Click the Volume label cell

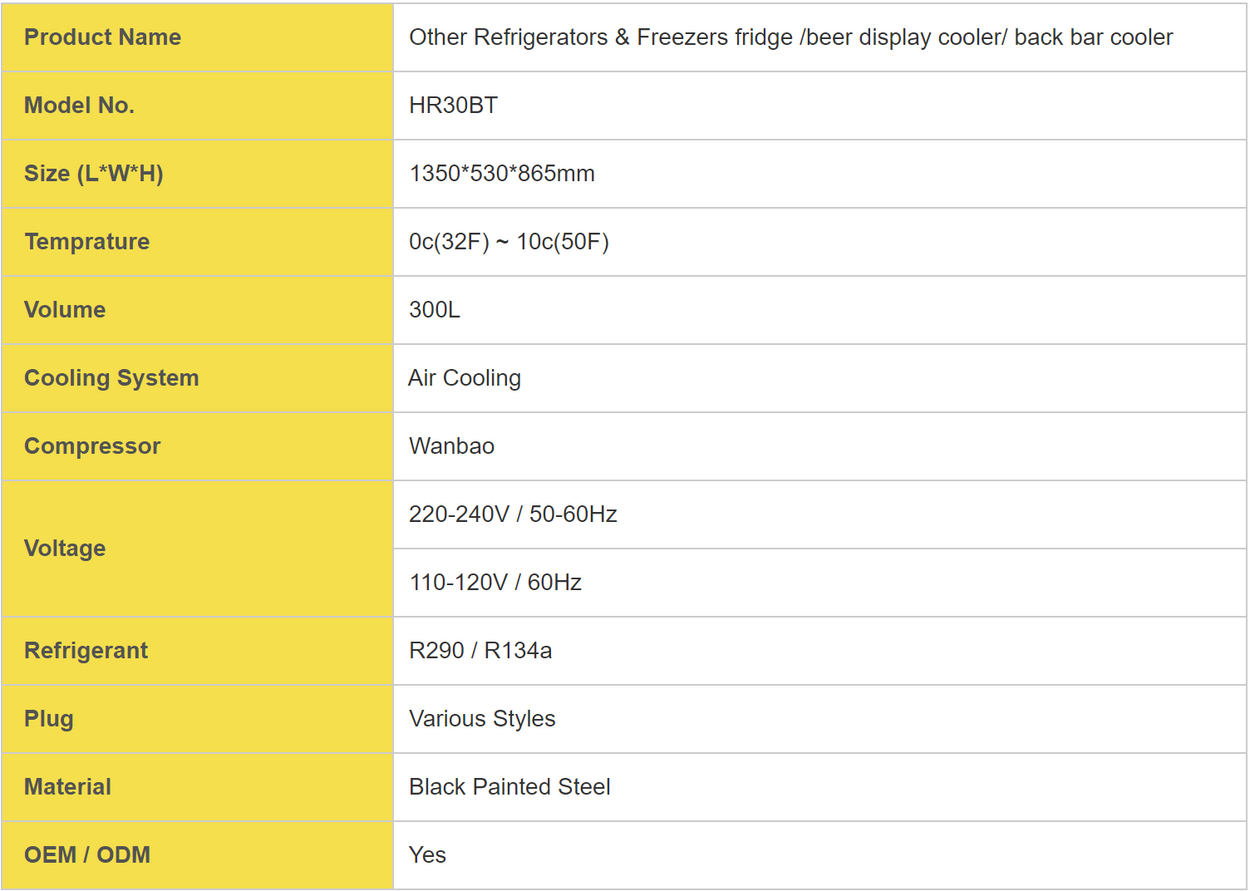point(197,310)
